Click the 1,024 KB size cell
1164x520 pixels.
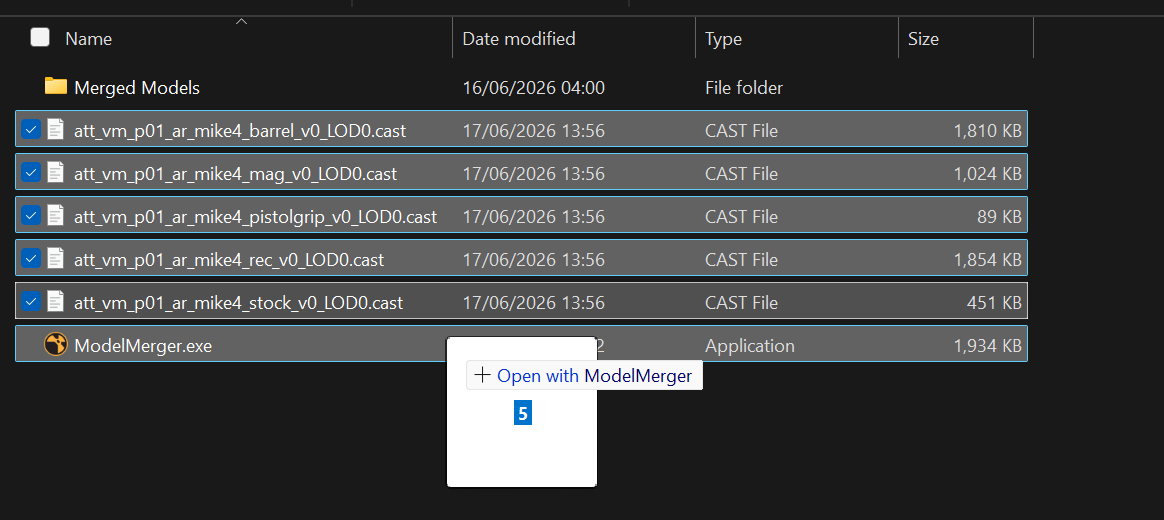[987, 175]
